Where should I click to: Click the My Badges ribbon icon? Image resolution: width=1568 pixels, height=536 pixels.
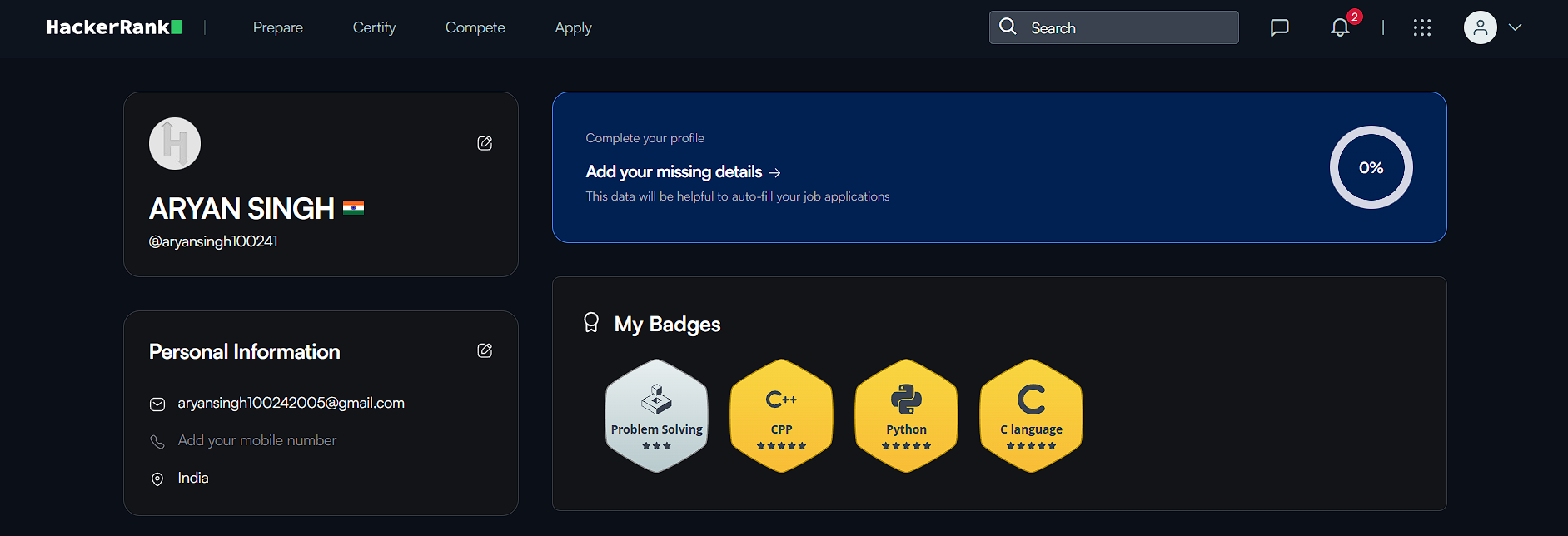(591, 323)
